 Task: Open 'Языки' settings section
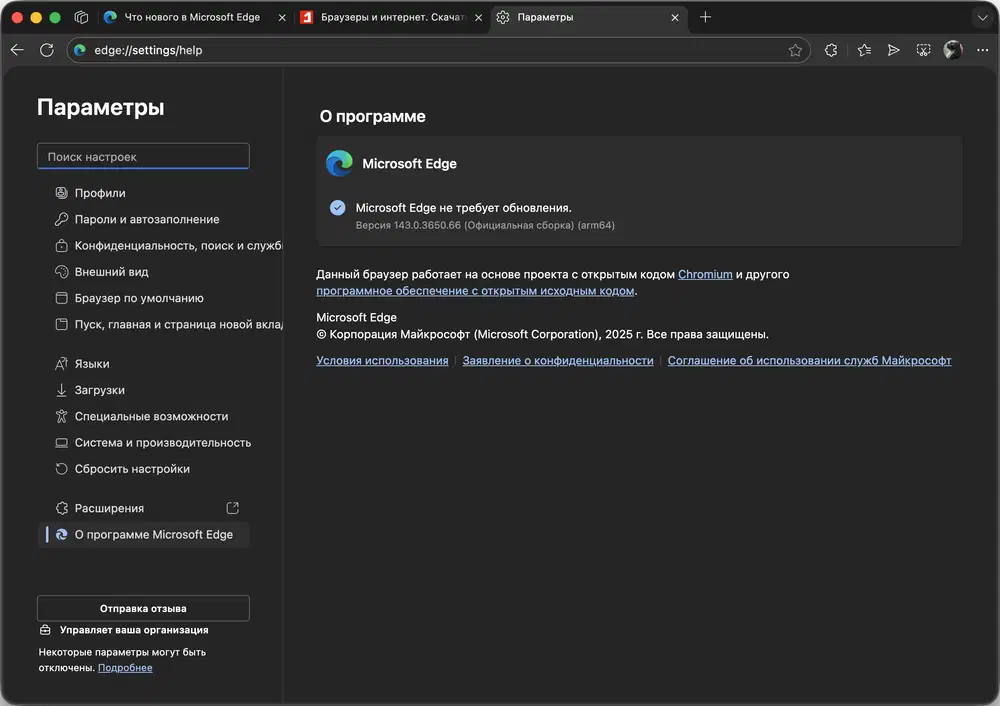click(x=143, y=364)
